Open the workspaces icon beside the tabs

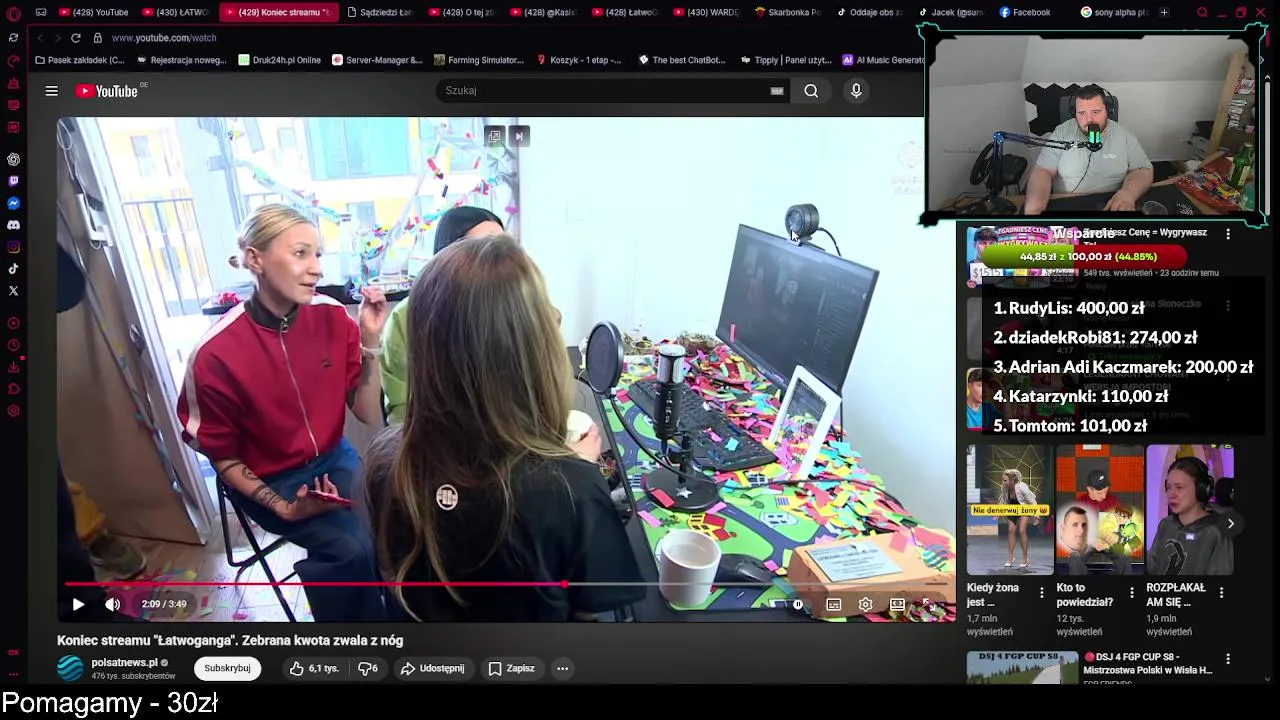(x=41, y=12)
